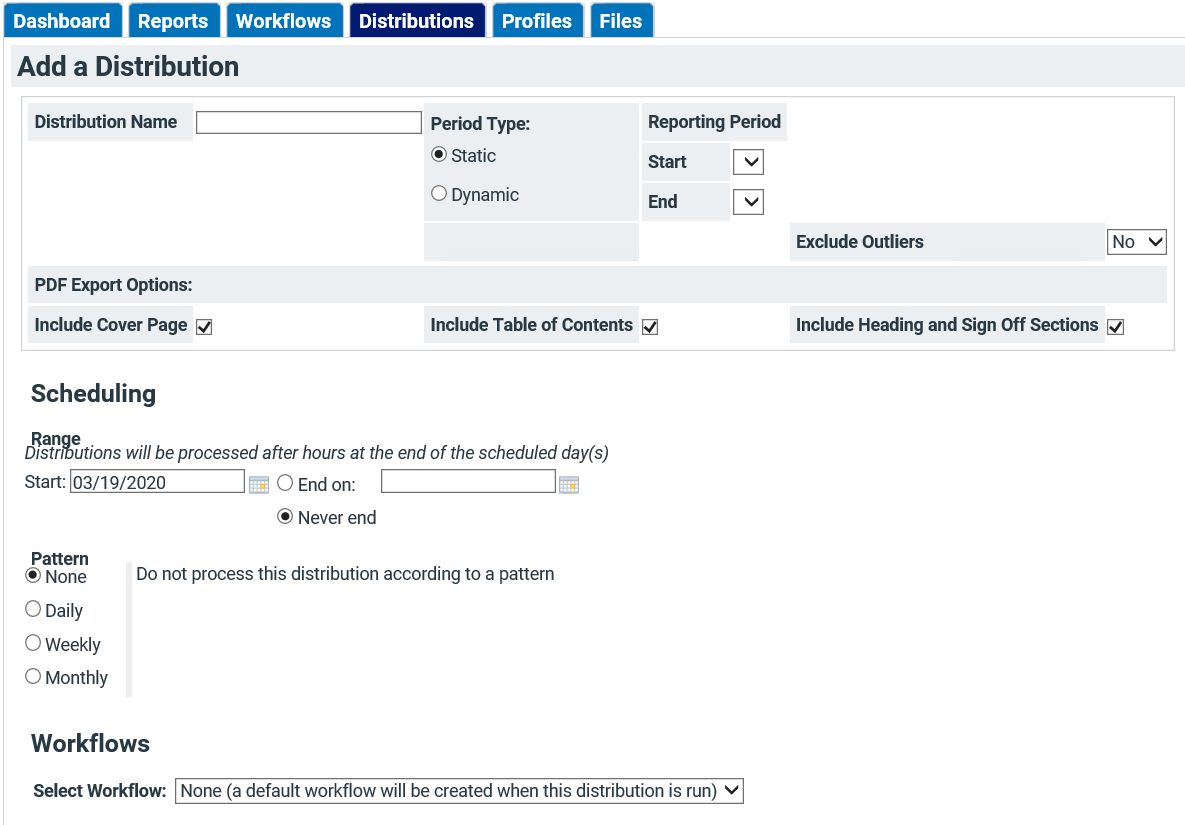Choose the End on radio option
This screenshot has height=825, width=1185.
point(285,483)
